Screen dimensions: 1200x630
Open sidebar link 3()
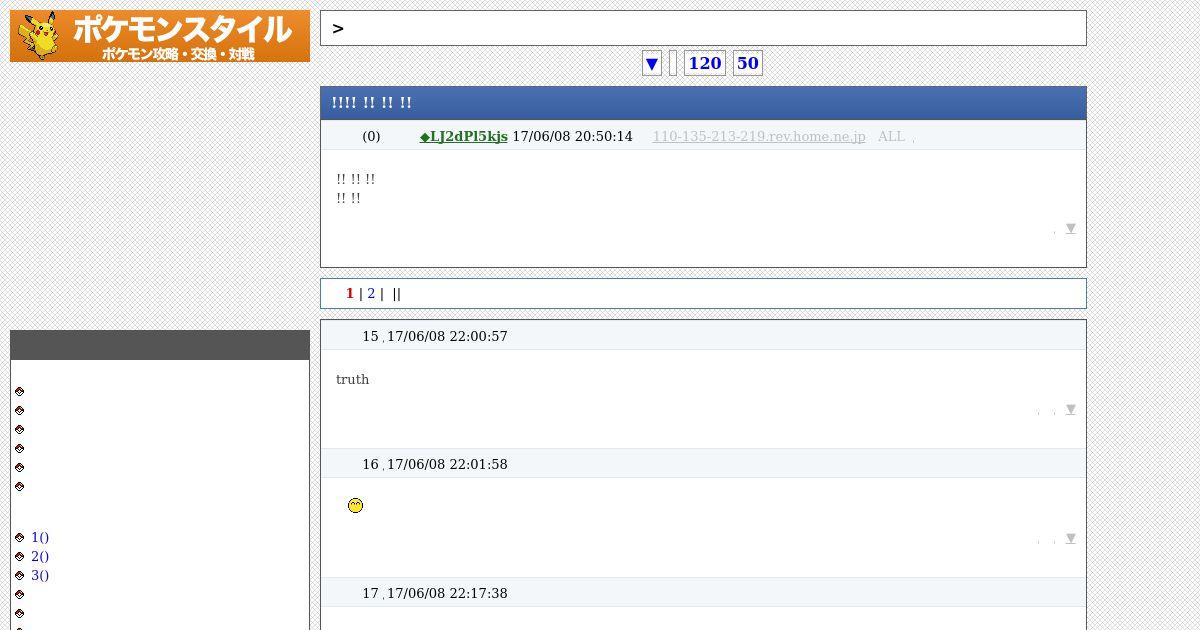pyautogui.click(x=40, y=576)
